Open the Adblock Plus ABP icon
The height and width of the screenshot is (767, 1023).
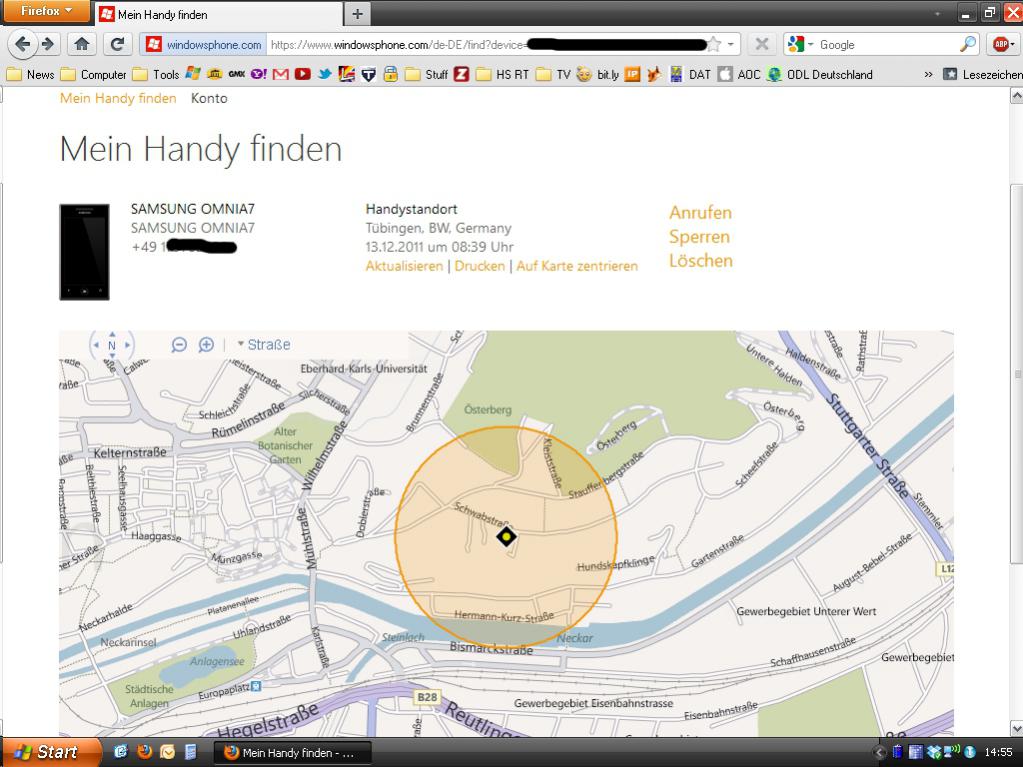(1001, 44)
